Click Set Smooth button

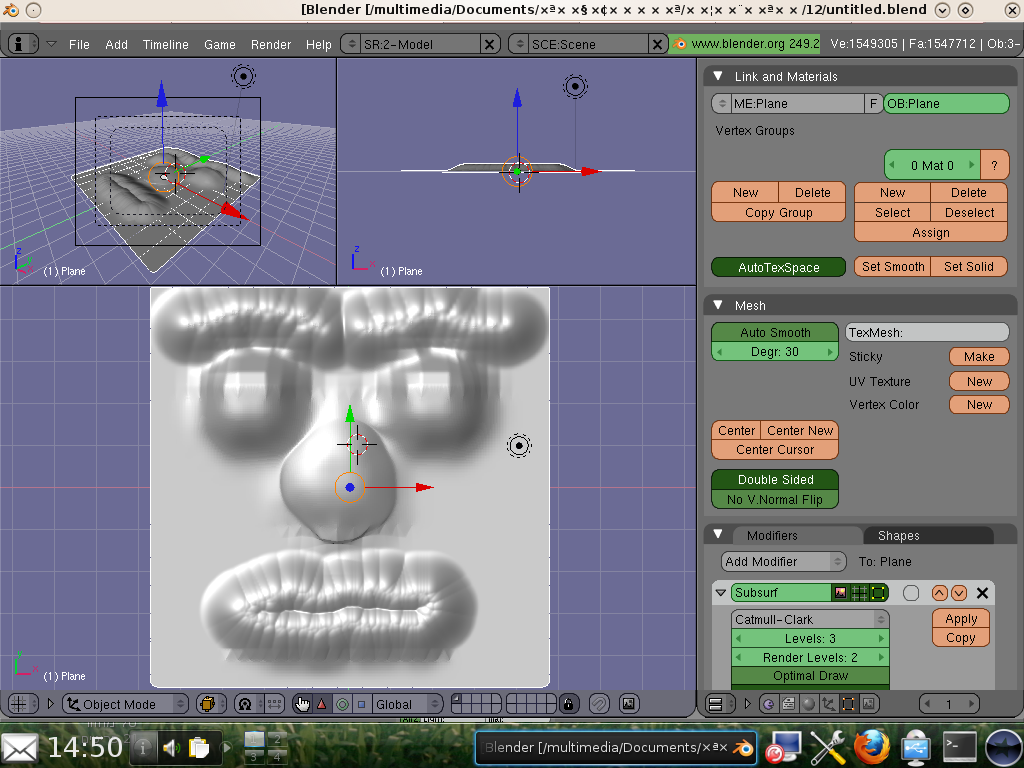point(893,266)
